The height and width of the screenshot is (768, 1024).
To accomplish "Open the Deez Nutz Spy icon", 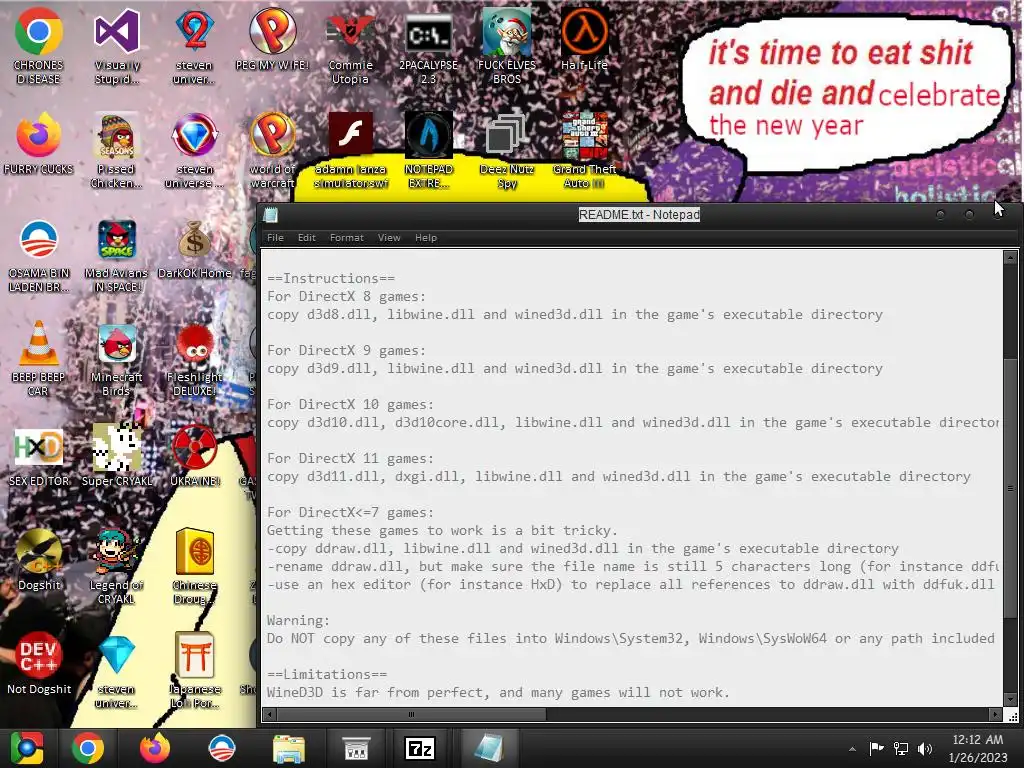I will [507, 150].
